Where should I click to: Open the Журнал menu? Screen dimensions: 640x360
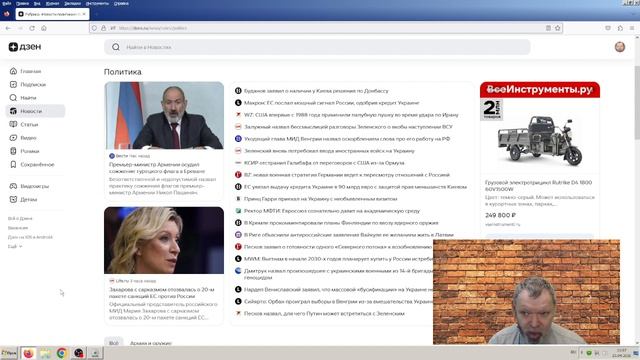(x=52, y=3)
